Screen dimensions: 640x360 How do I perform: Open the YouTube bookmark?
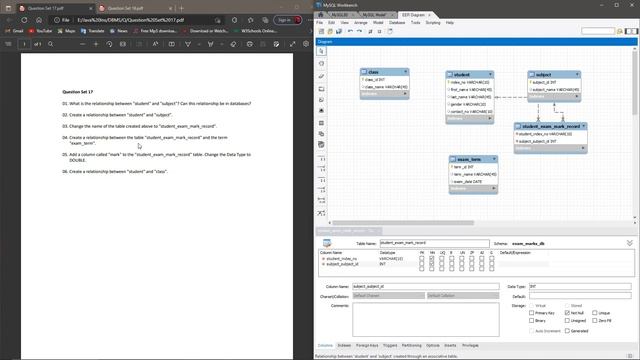click(x=40, y=31)
